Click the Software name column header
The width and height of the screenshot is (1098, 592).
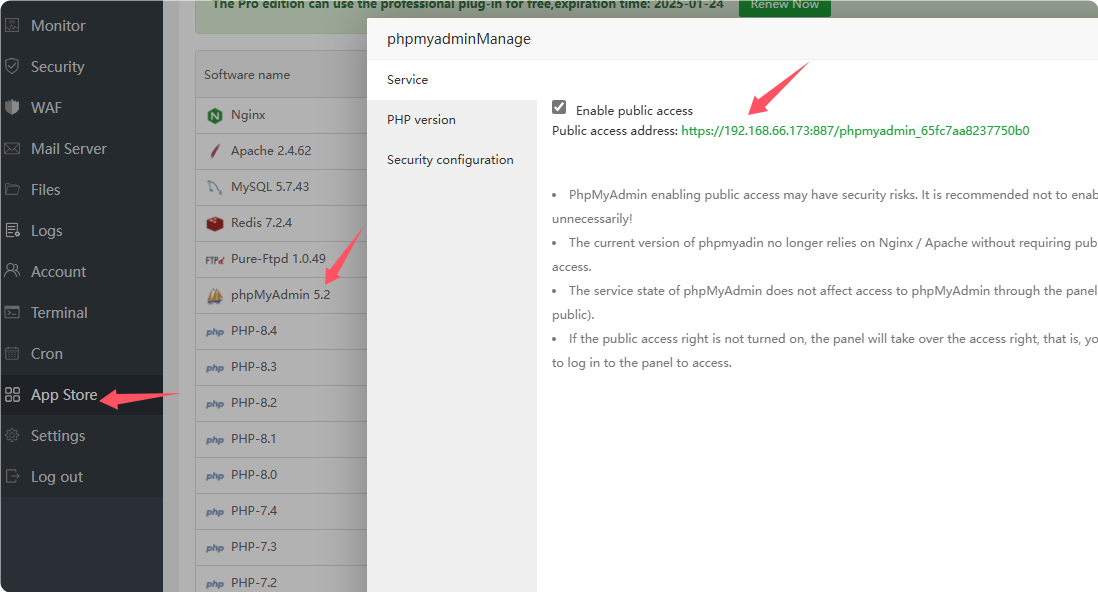[246, 74]
